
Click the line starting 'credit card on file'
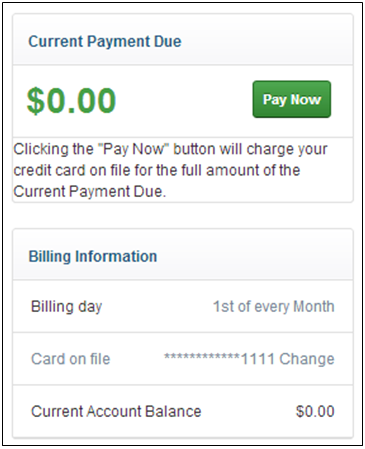(157, 170)
